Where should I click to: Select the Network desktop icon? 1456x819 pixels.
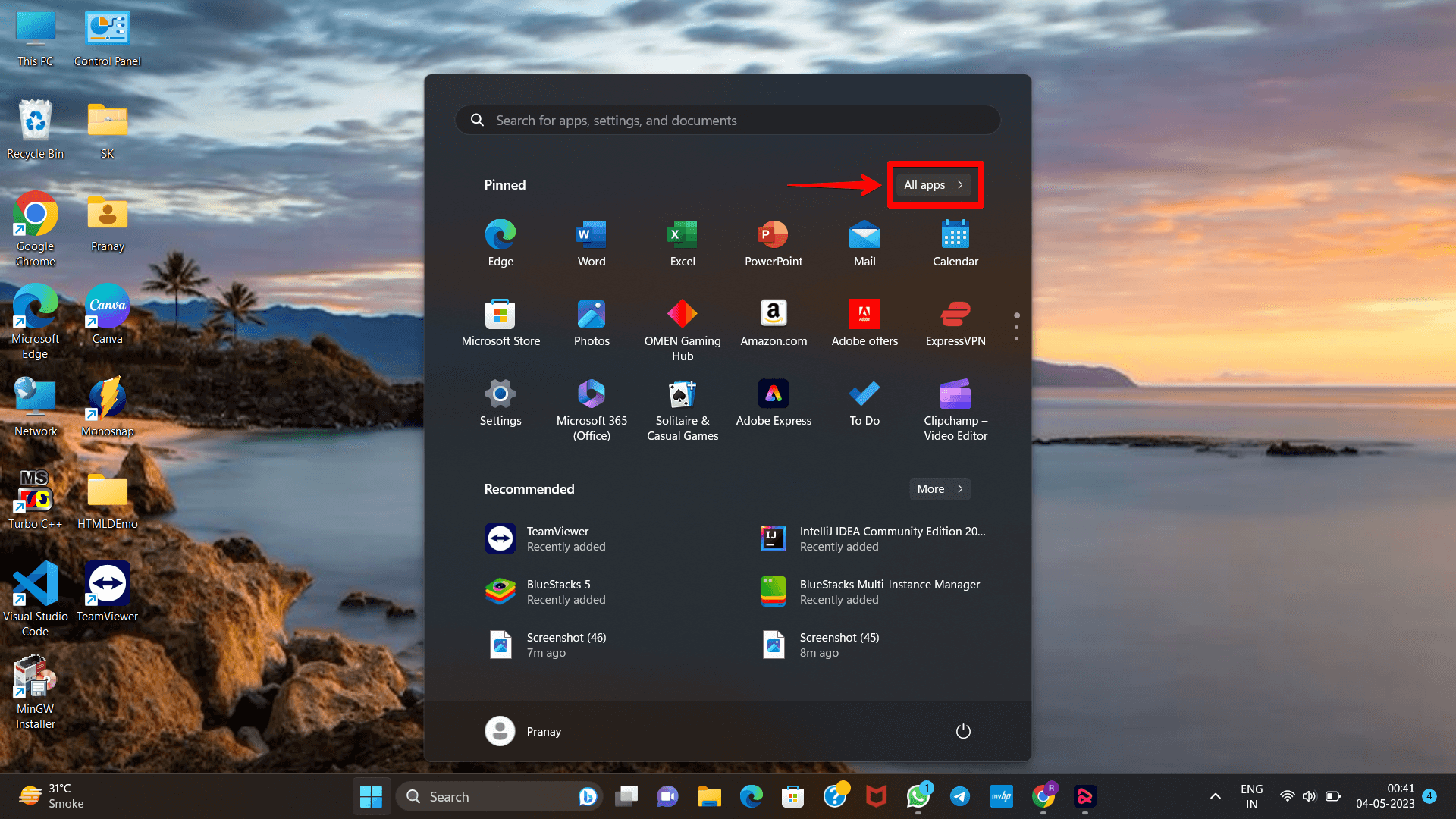coord(36,407)
